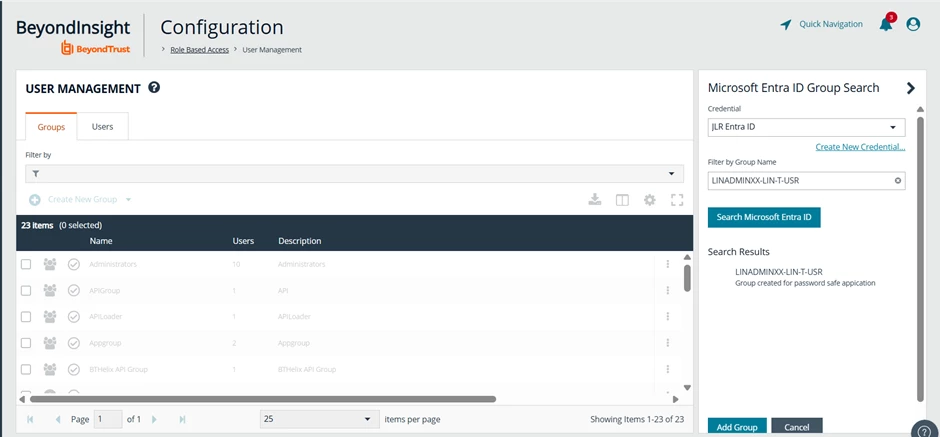Toggle the column layout split-view icon
Screen dimensions: 940x437
(x=622, y=200)
